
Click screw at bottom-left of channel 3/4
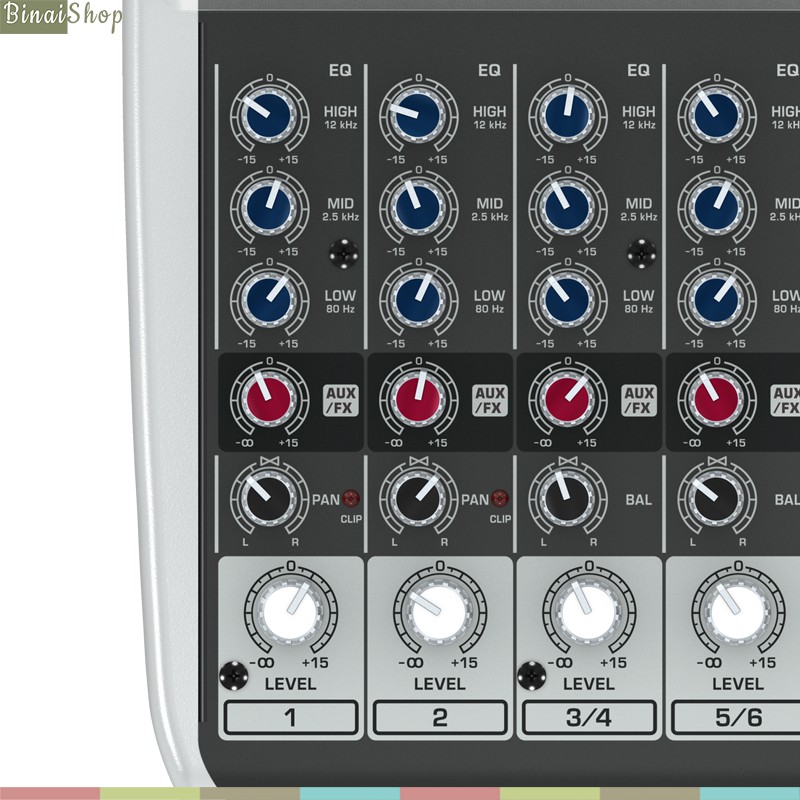tap(532, 675)
